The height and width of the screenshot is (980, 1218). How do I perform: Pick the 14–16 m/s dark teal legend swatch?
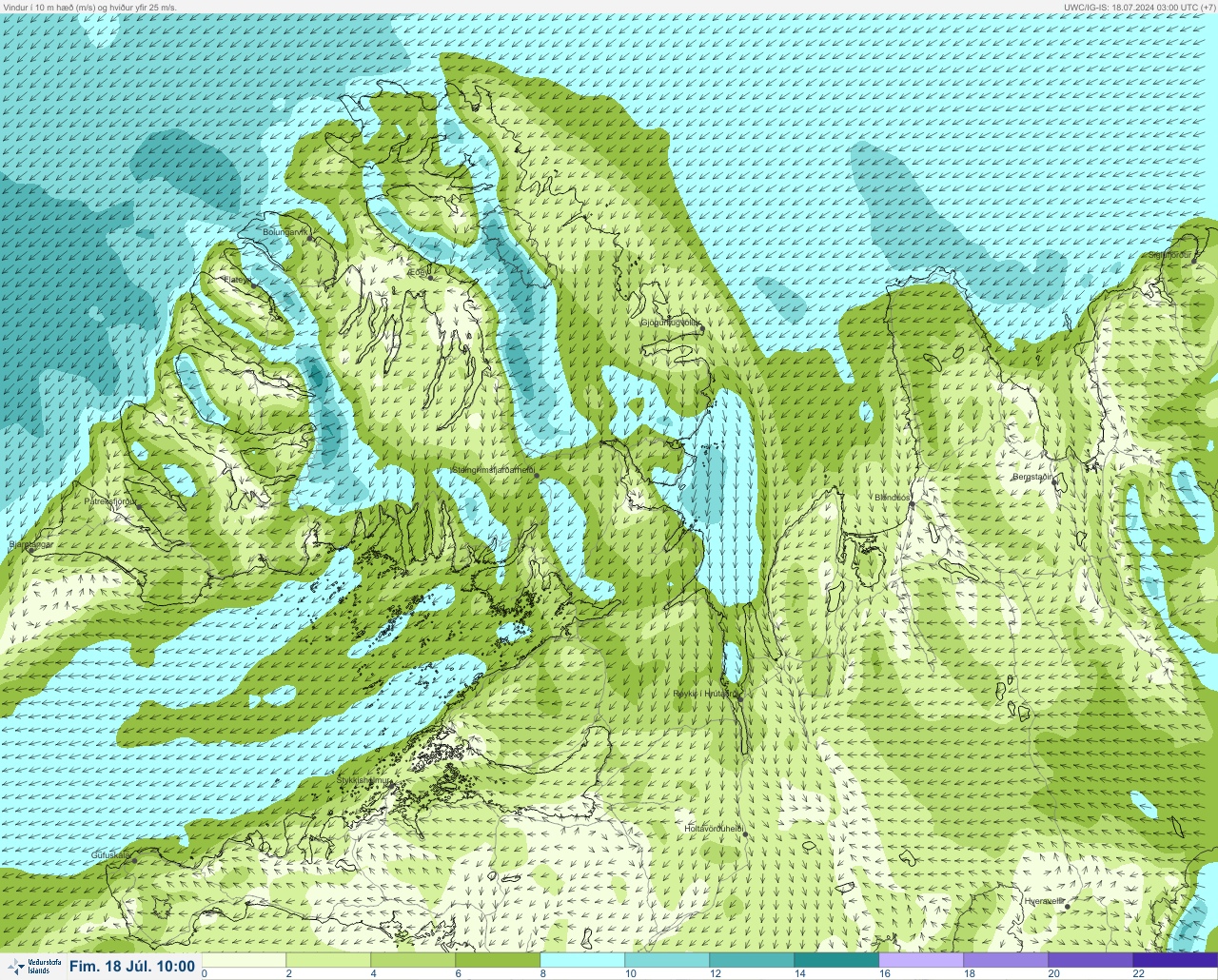(x=836, y=960)
